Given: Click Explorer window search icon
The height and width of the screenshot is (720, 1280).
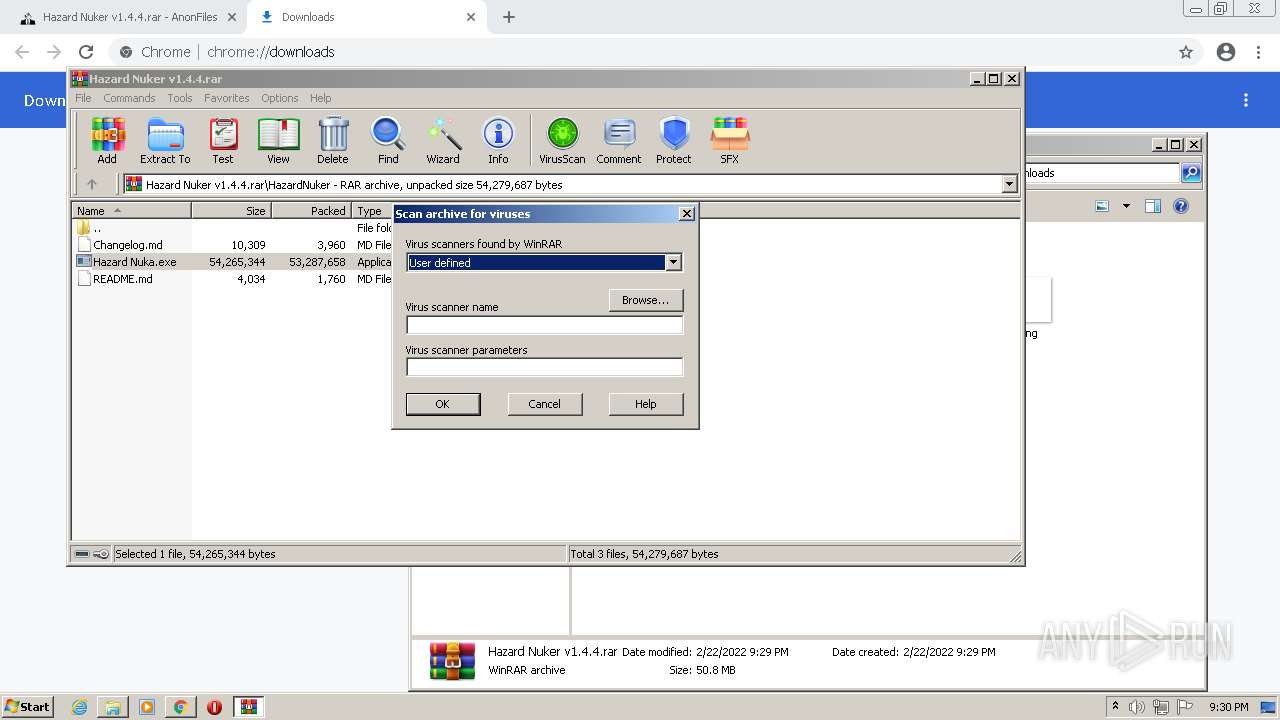Looking at the screenshot, I should click(1191, 173).
